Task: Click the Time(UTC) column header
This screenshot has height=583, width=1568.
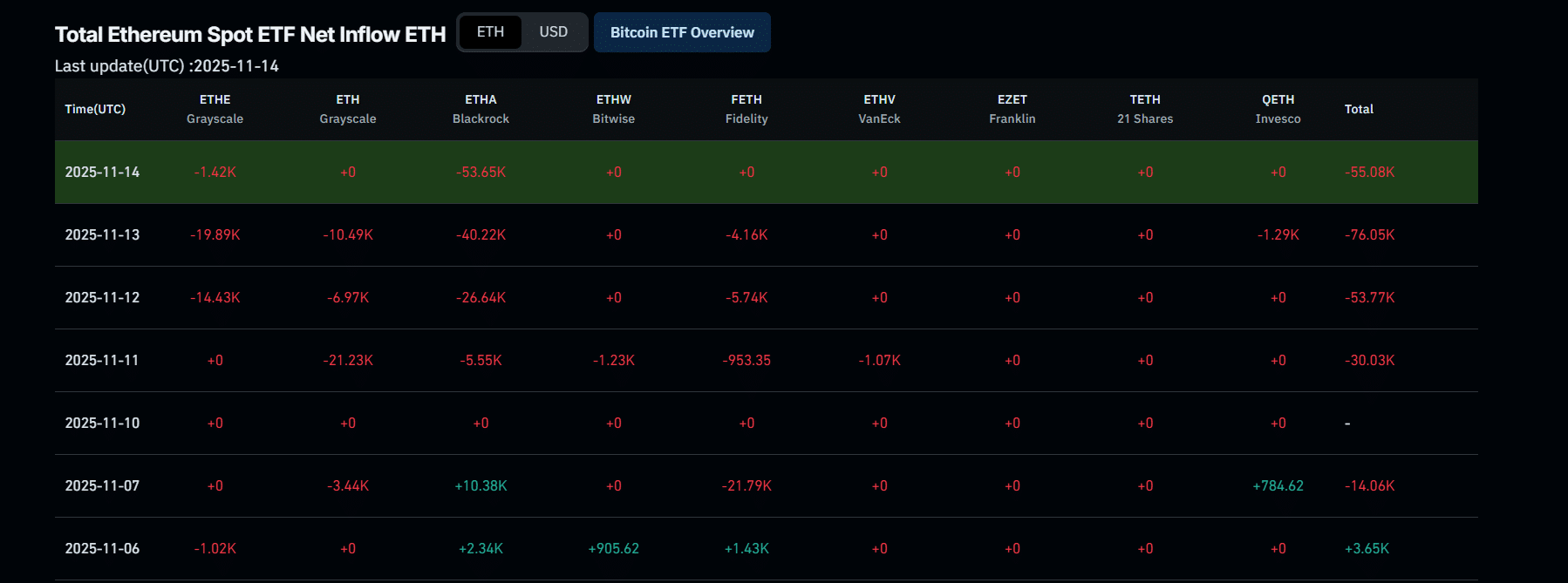Action: click(x=95, y=109)
